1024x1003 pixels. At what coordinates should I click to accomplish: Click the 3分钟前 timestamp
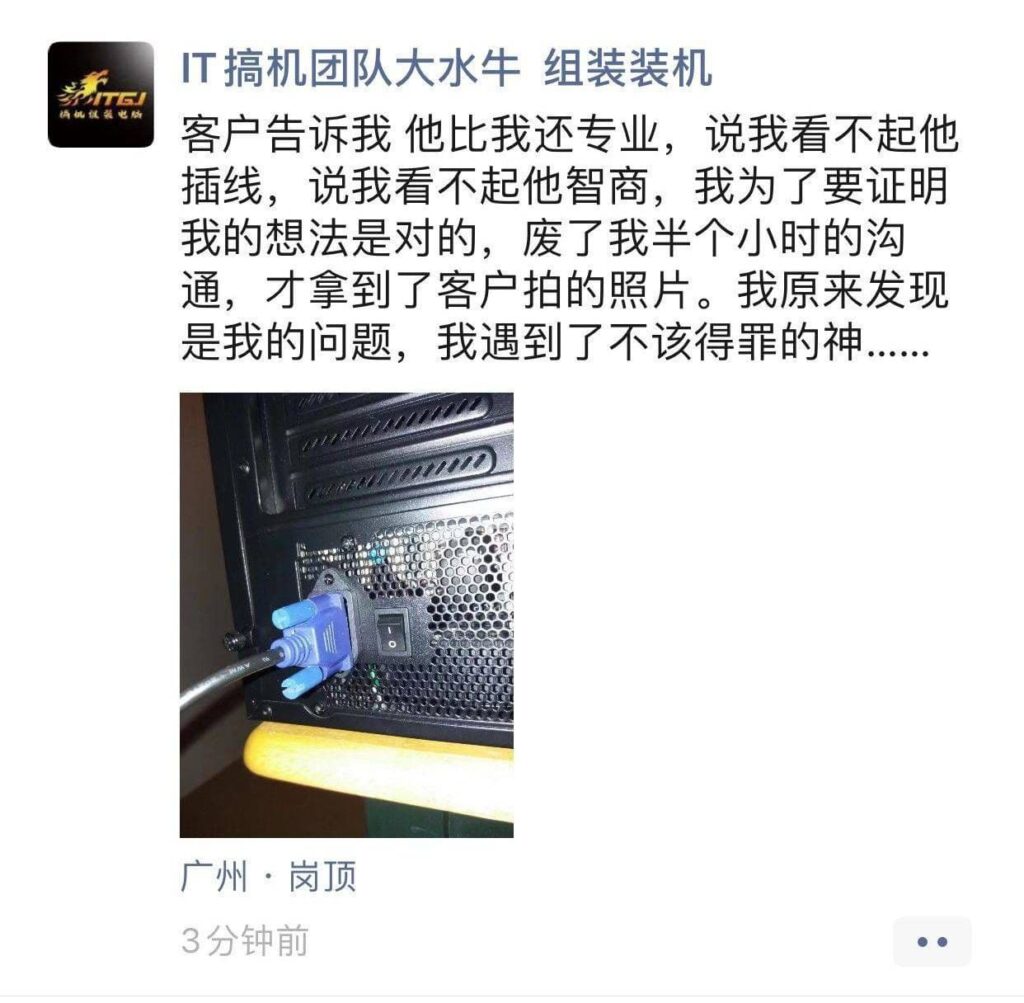pos(244,941)
